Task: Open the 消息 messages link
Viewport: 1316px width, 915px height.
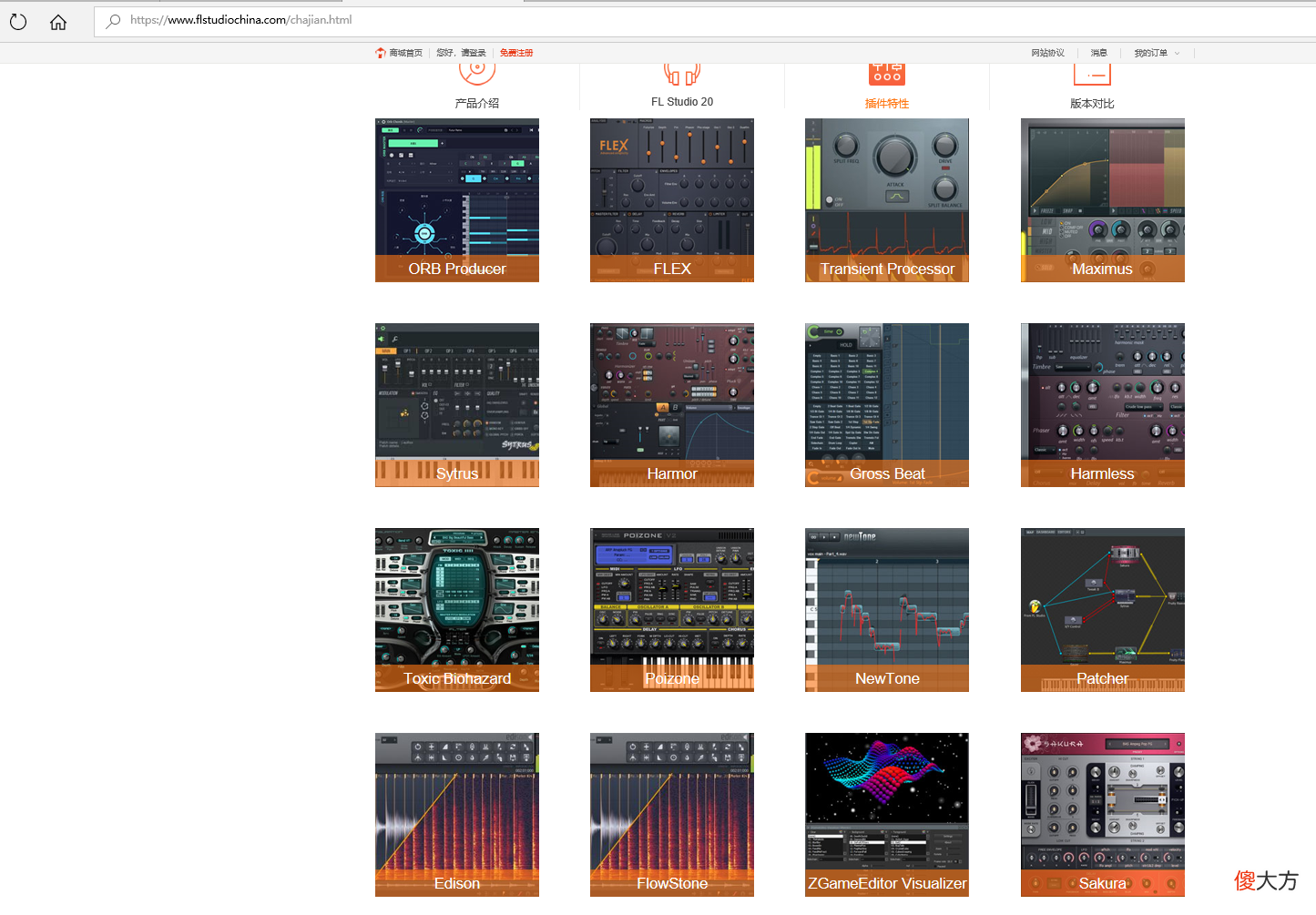Action: tap(1098, 53)
